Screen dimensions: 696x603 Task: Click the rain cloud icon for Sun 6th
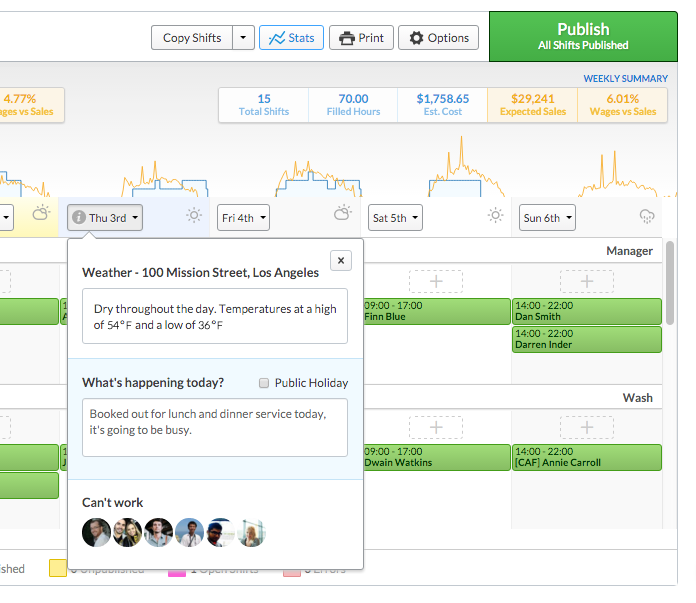pyautogui.click(x=647, y=216)
